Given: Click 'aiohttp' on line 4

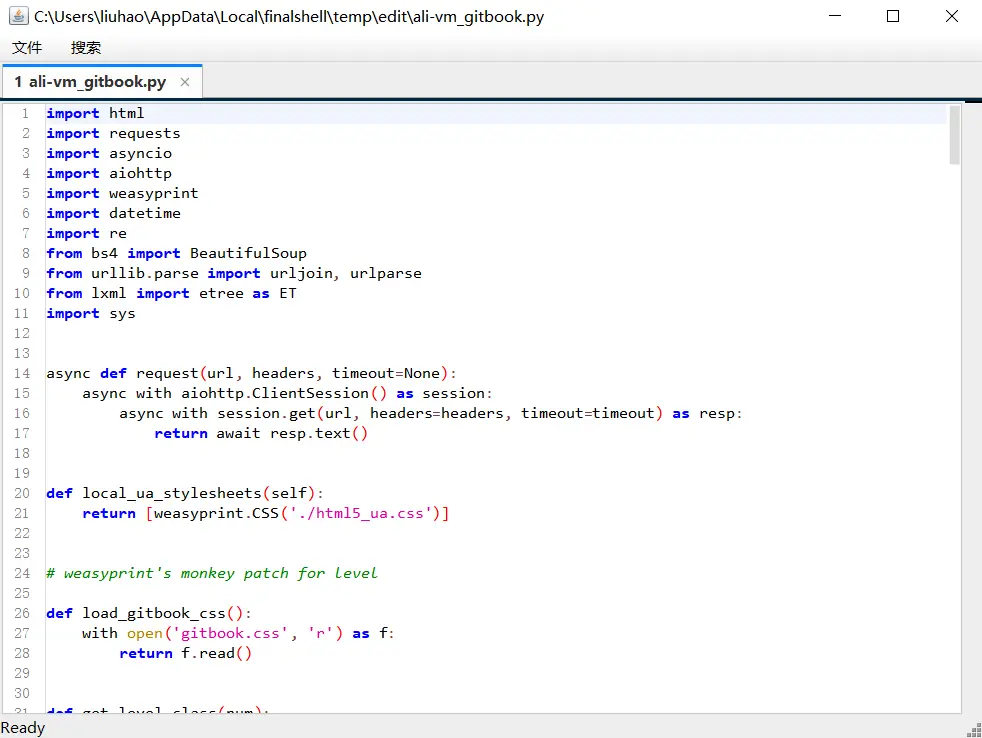Looking at the screenshot, I should pos(140,174).
